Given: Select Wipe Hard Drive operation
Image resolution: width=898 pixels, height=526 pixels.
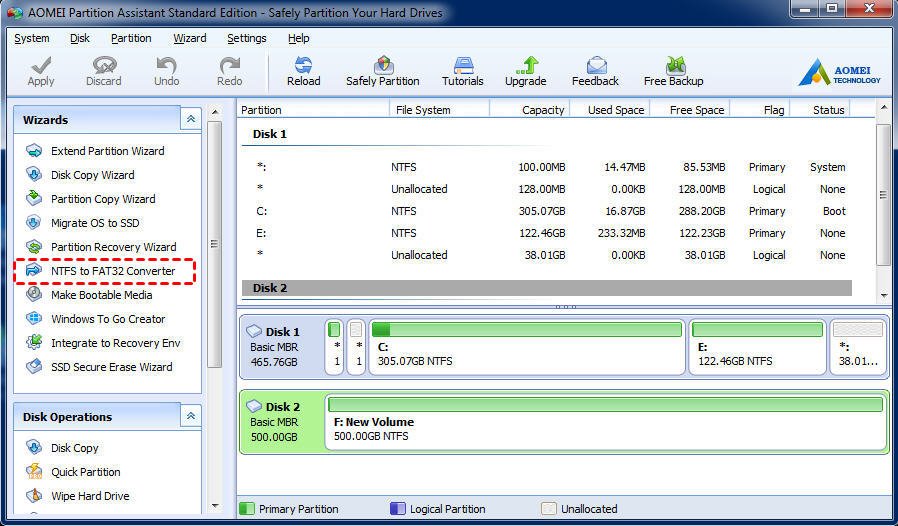Looking at the screenshot, I should pos(90,496).
